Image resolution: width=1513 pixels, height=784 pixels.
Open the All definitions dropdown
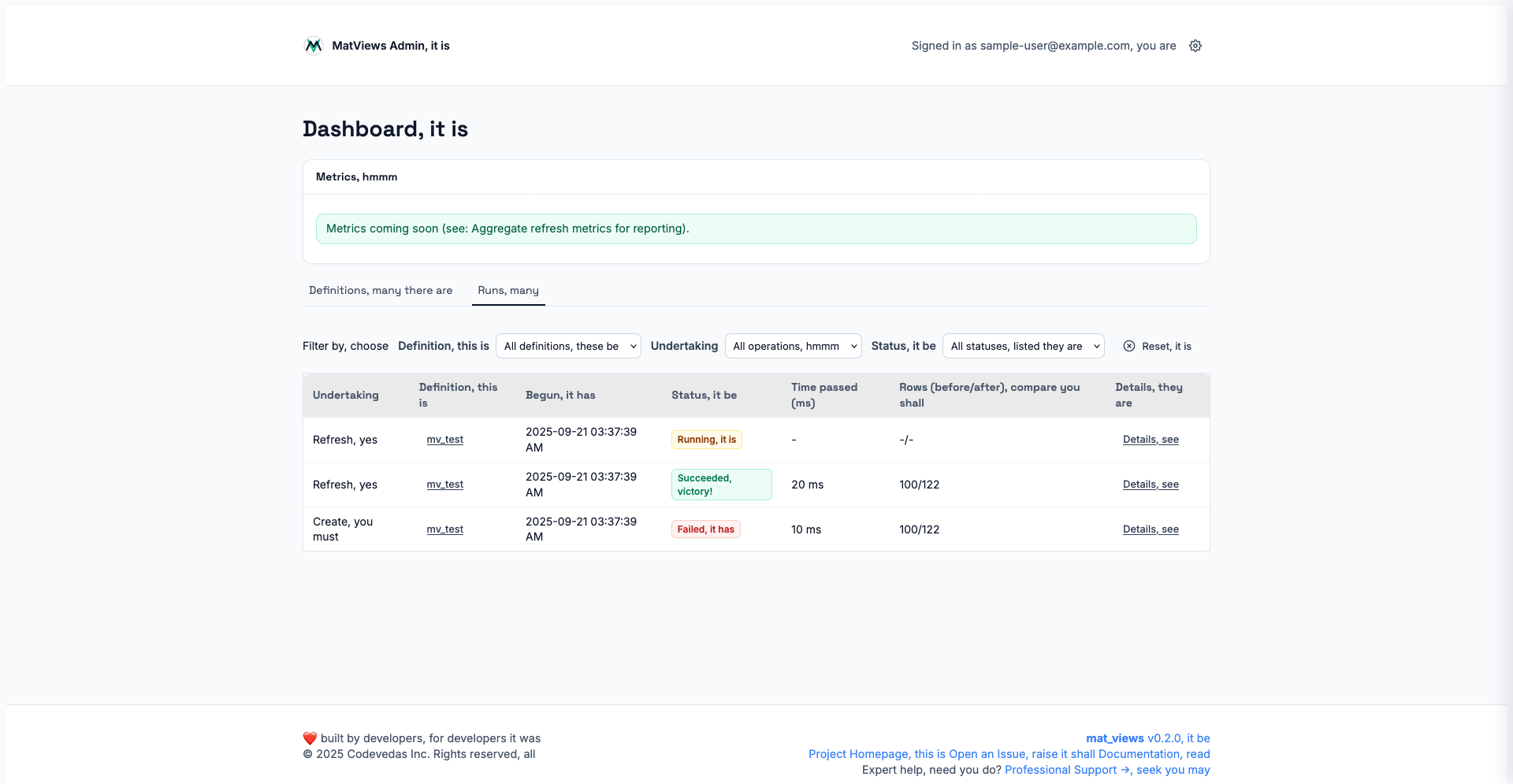point(568,346)
